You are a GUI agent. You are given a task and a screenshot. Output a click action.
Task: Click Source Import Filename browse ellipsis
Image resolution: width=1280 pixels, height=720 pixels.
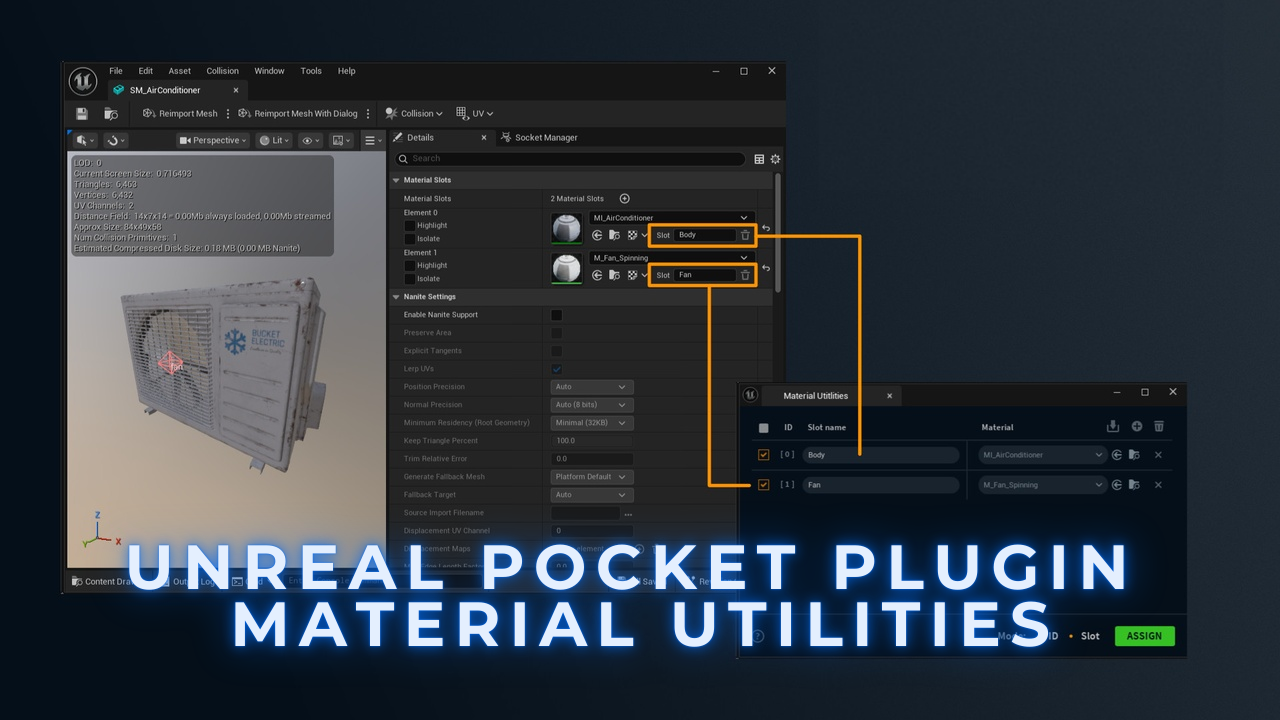pos(628,513)
